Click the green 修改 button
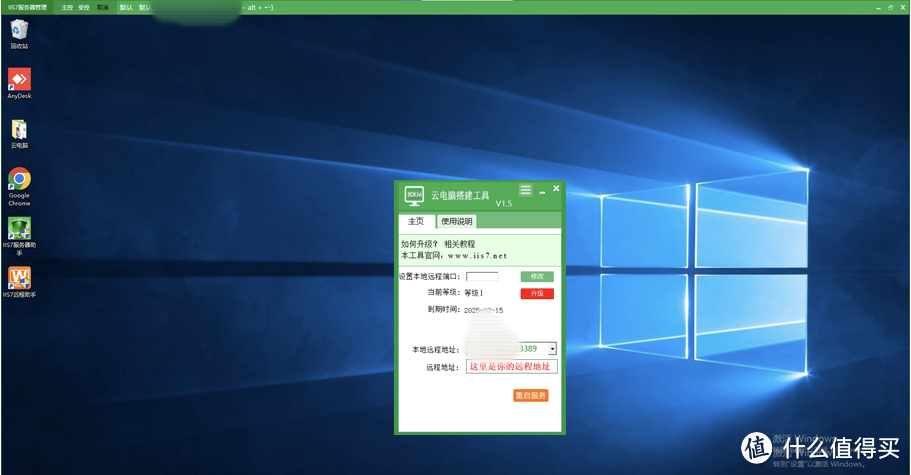 pos(537,276)
